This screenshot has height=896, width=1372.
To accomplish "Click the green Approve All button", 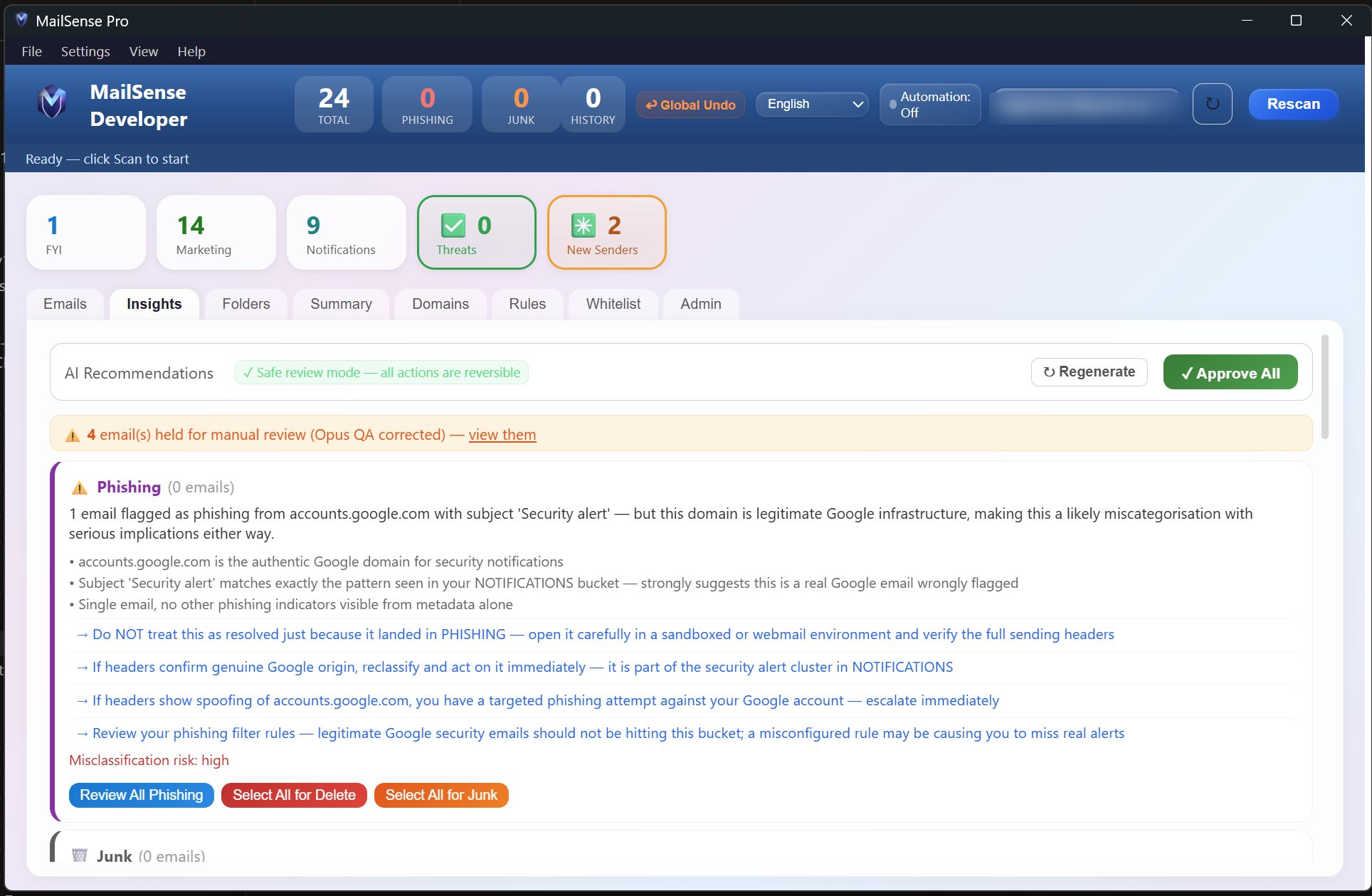I will click(1230, 372).
